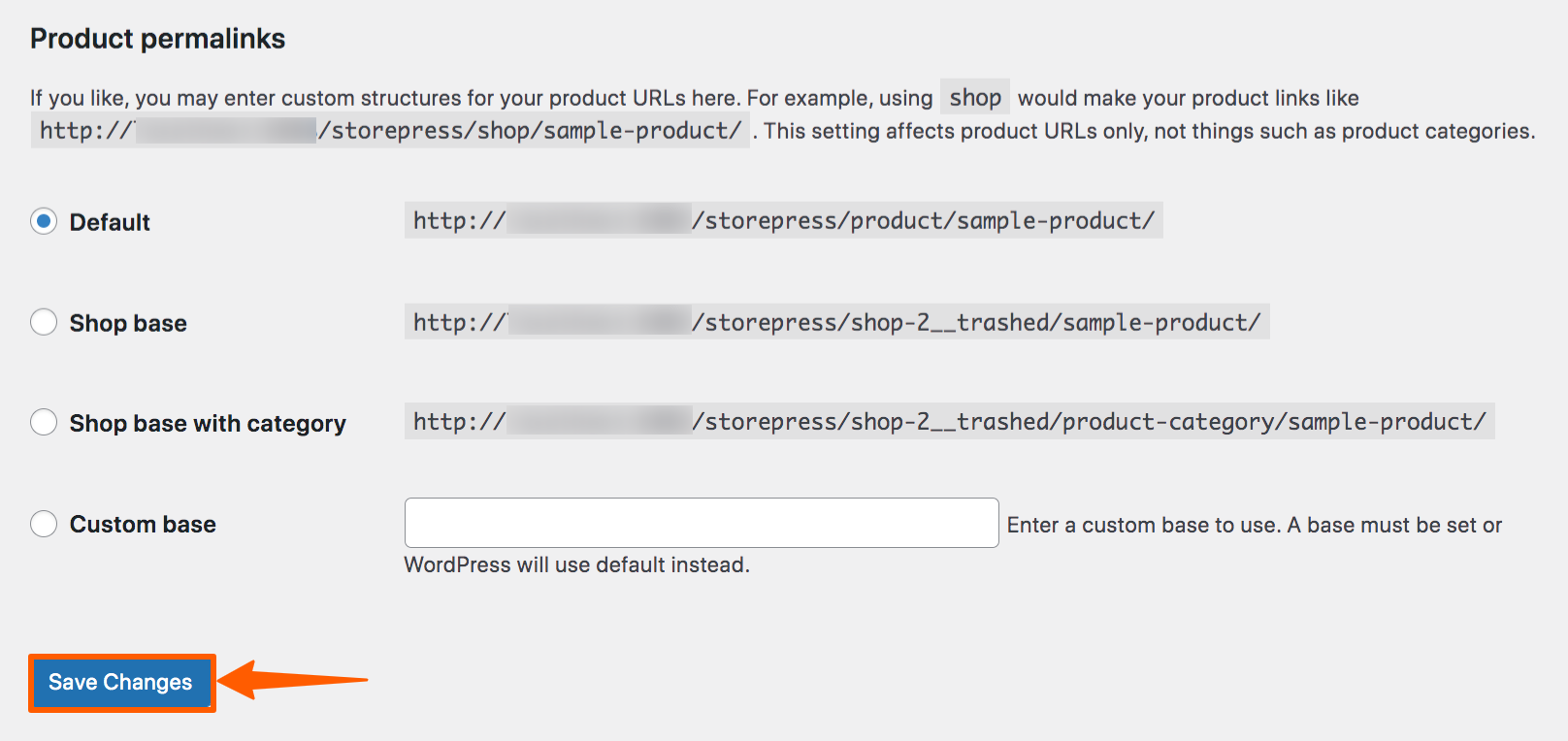This screenshot has width=1568, height=741.
Task: Click "Enter a custom base to use" hint
Action: tap(1254, 526)
